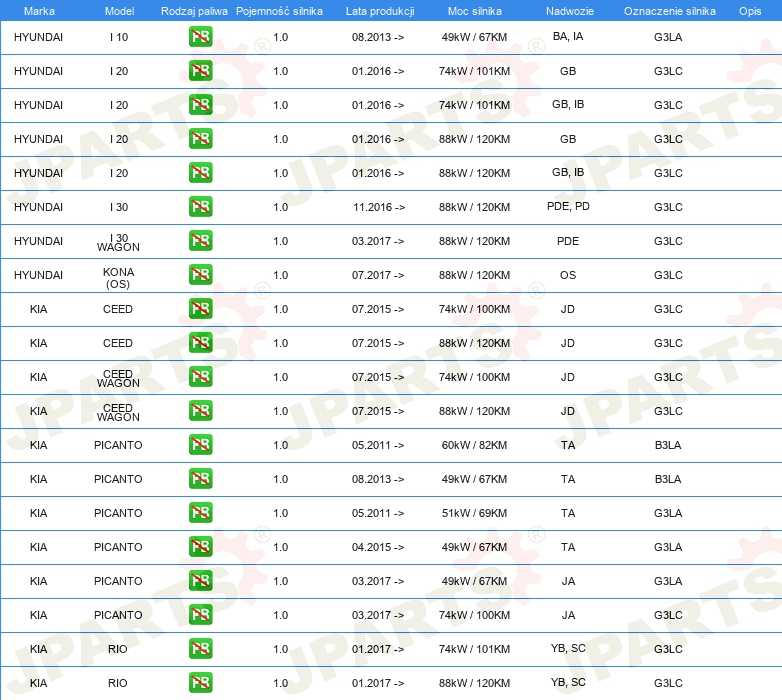Click the 49kW / 67KM cell in Hyundai I 10 row
This screenshot has width=782, height=700.
coord(474,37)
